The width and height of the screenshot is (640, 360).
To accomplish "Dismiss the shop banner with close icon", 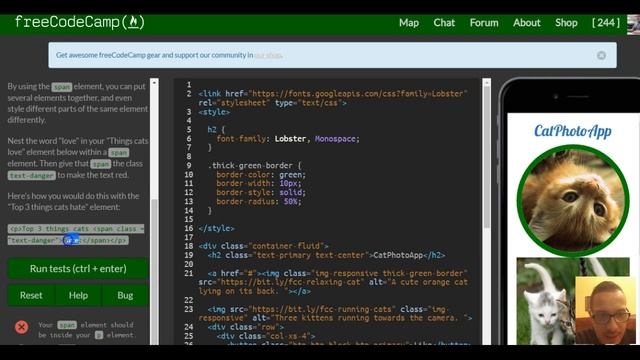I will 601,55.
